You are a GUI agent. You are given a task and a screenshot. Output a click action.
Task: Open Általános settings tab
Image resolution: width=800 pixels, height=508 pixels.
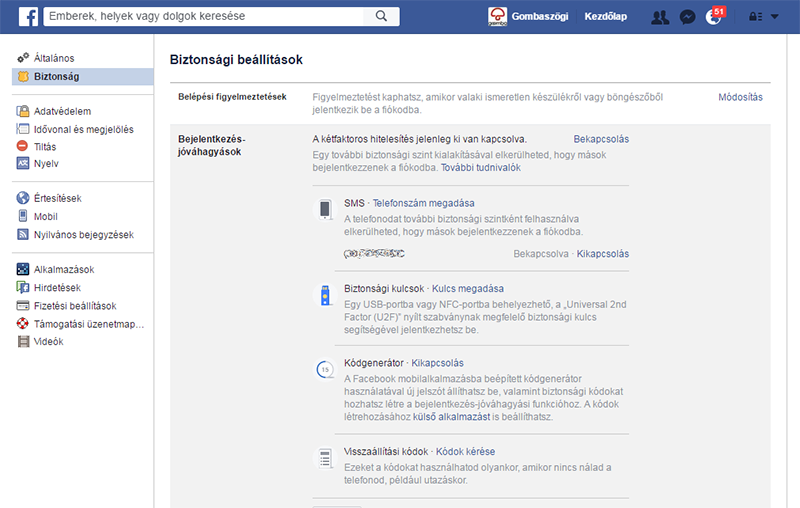click(54, 58)
